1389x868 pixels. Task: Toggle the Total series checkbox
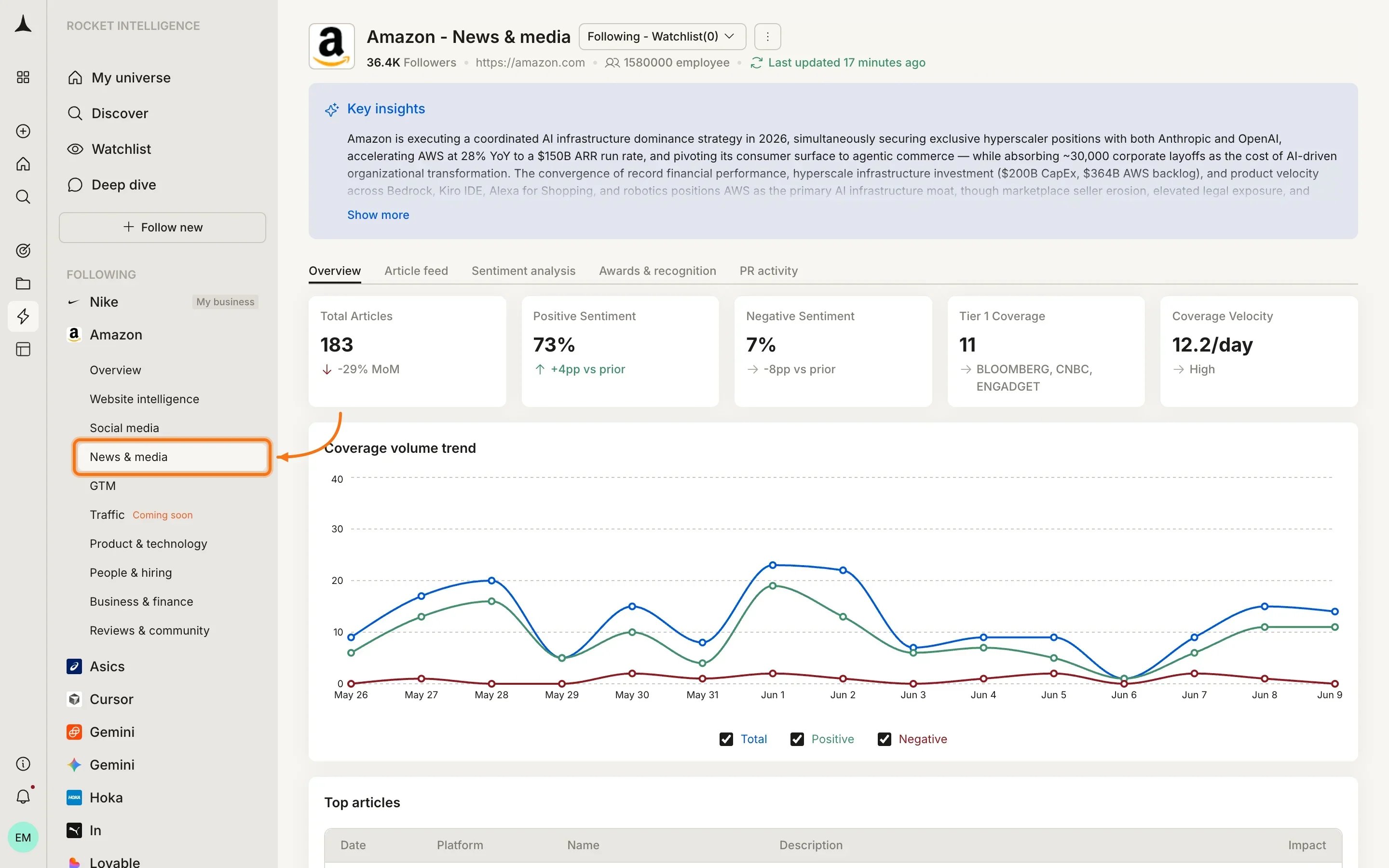pyautogui.click(x=726, y=739)
